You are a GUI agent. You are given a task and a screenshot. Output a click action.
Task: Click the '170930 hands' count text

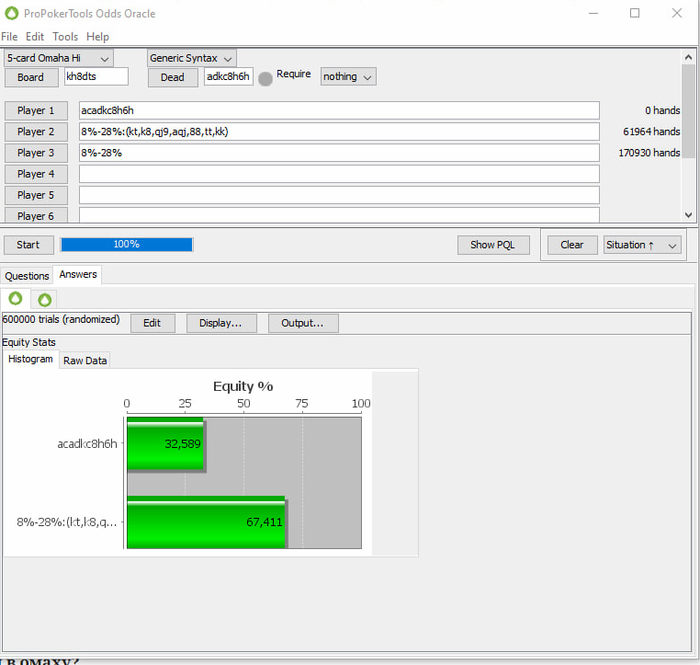650,153
